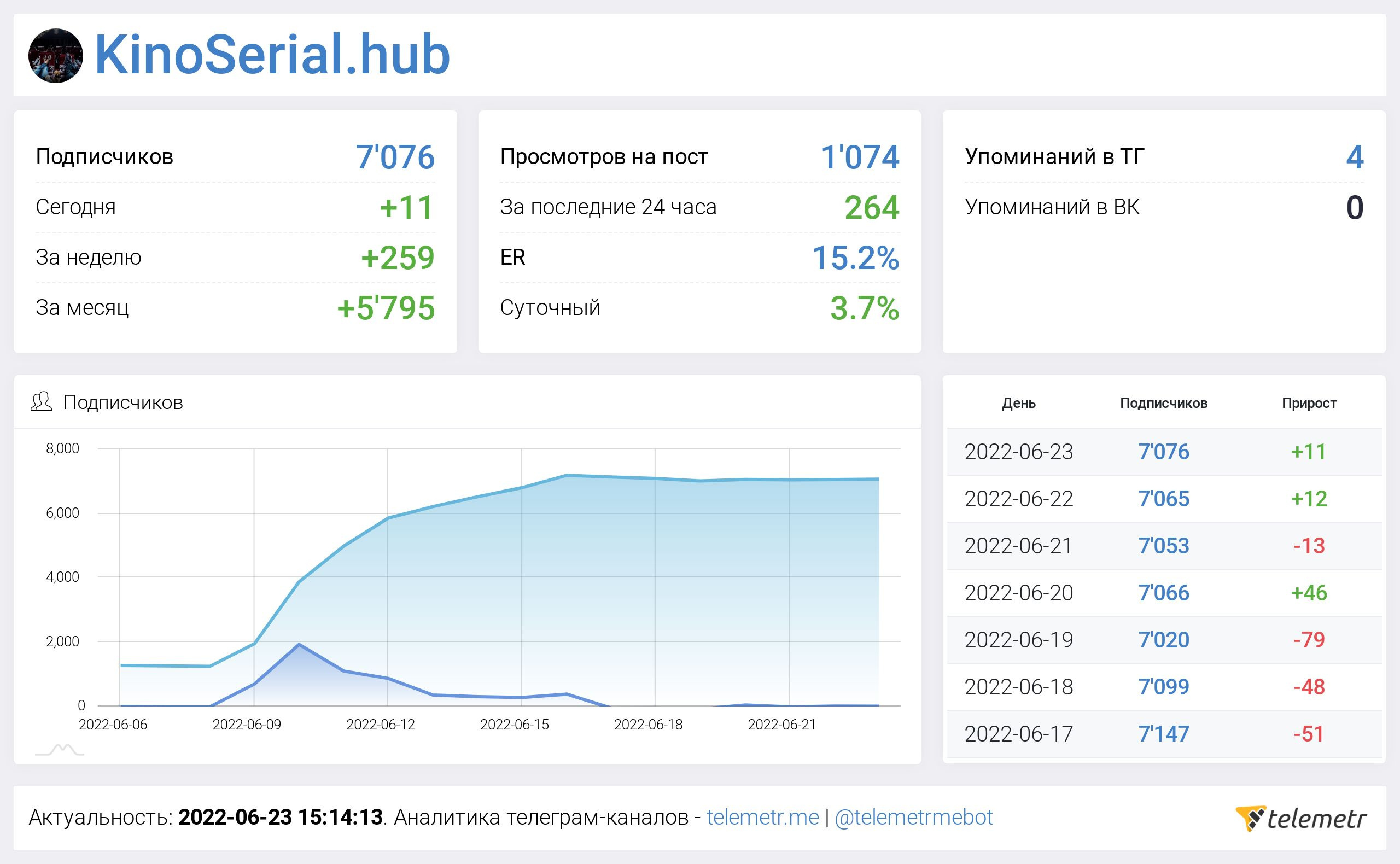Click the 2022-06-18 chart axis label
The image size is (1400, 864).
pyautogui.click(x=648, y=725)
